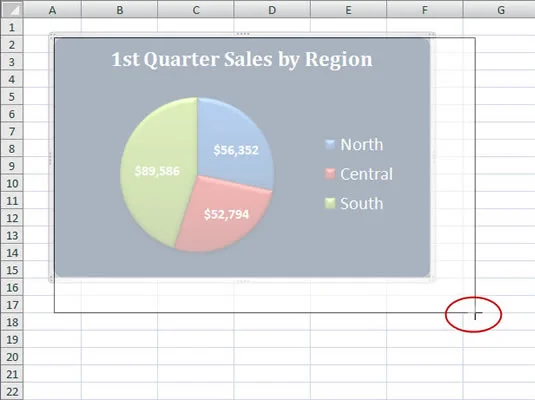Select row 22 header

click(12, 391)
